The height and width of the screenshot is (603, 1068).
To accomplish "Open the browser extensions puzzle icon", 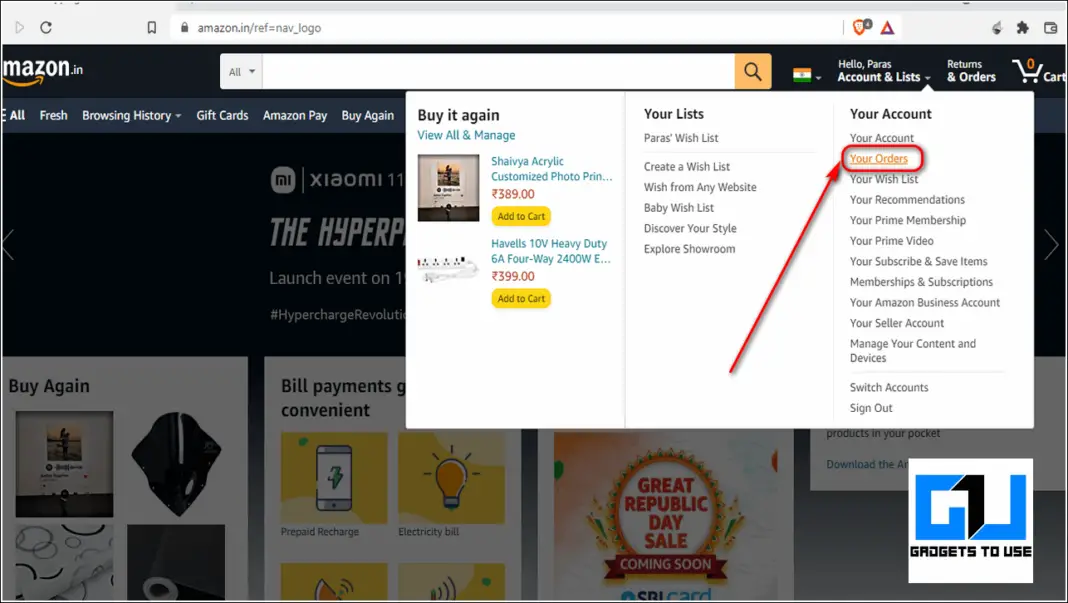I will (1022, 27).
